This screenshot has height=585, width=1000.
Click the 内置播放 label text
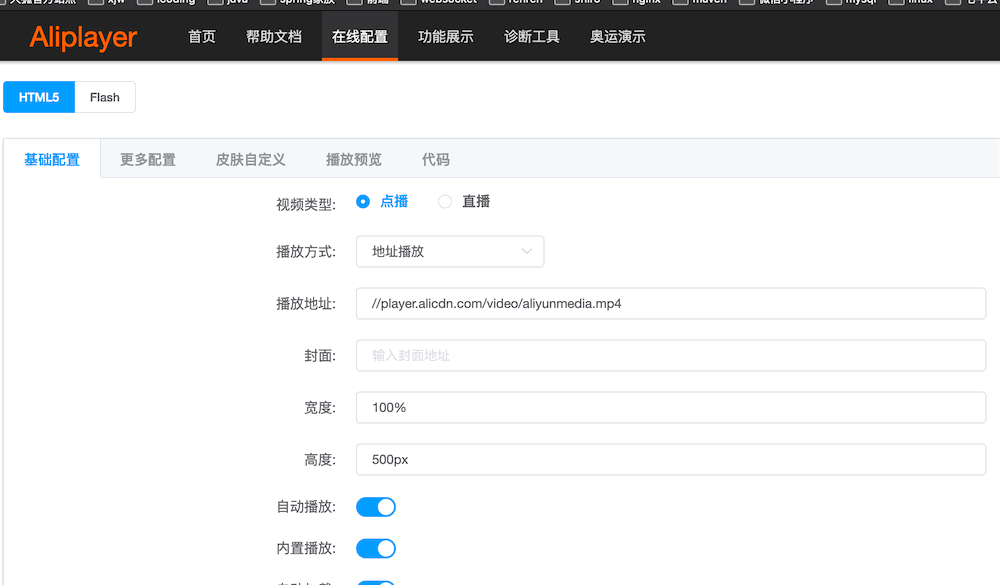click(305, 548)
